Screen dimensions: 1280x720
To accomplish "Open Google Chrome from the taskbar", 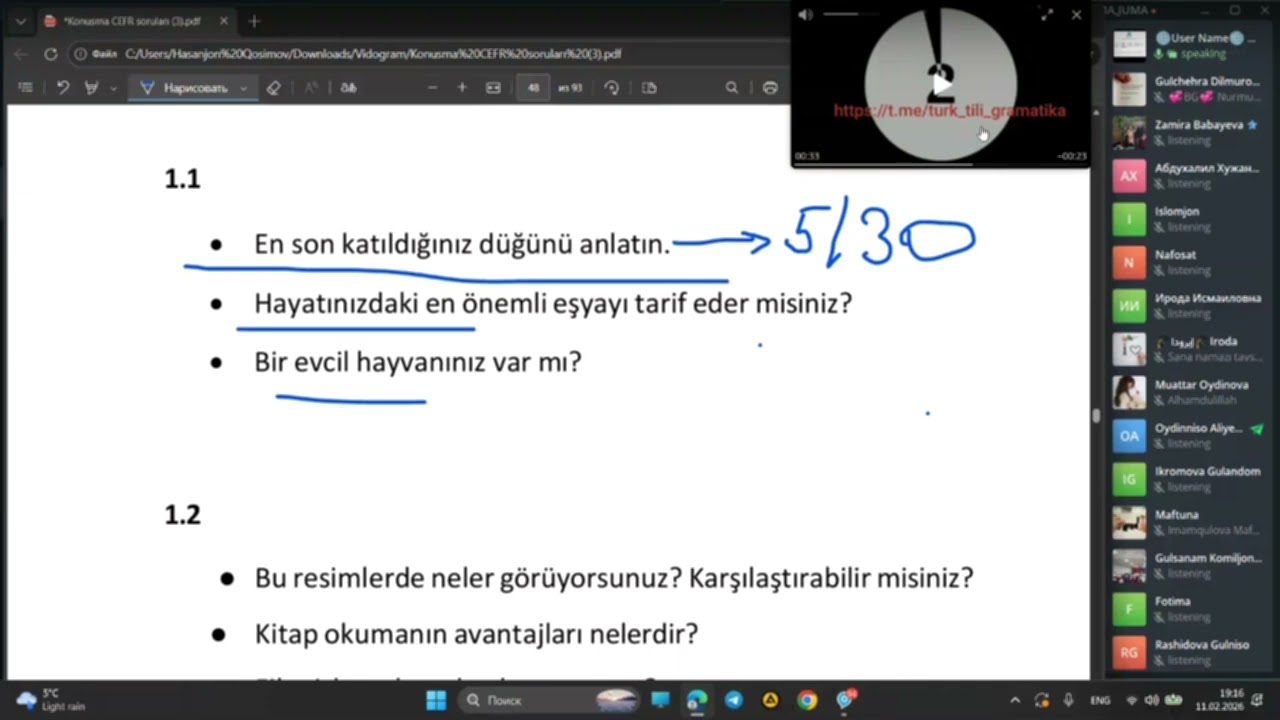I will [807, 700].
